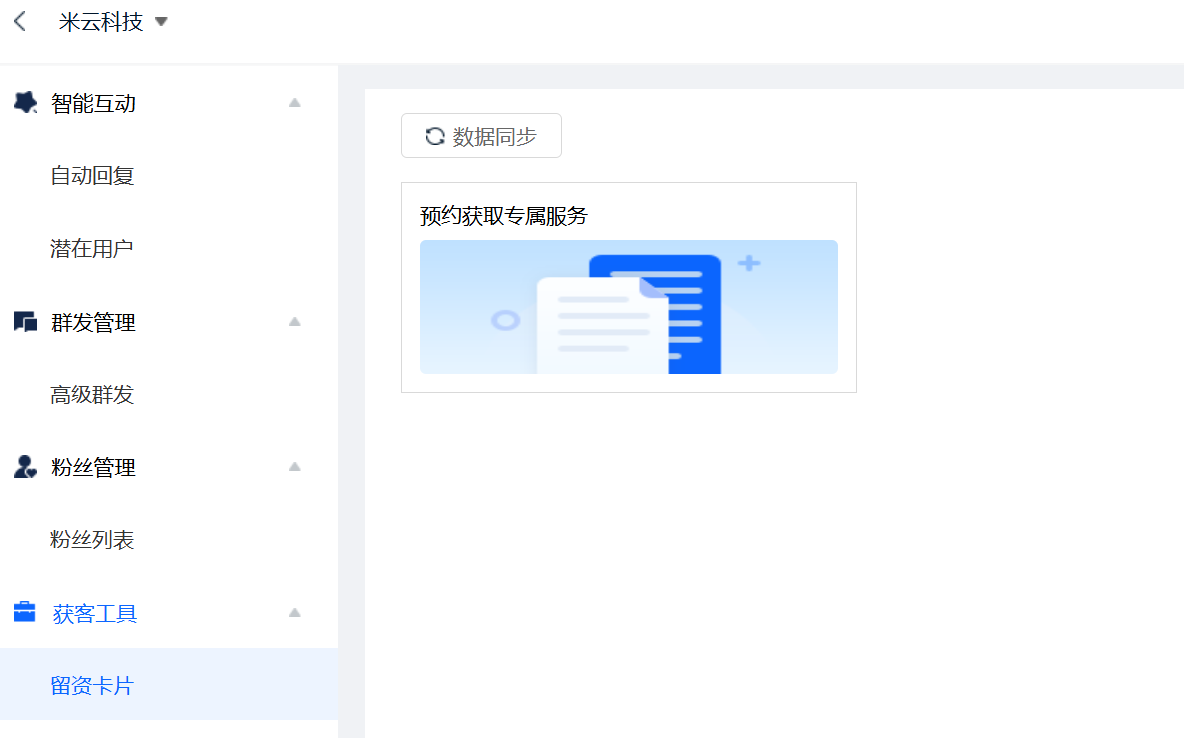This screenshot has height=738, width=1184.
Task: Click the 预约获取专属服务 card title
Action: (504, 216)
